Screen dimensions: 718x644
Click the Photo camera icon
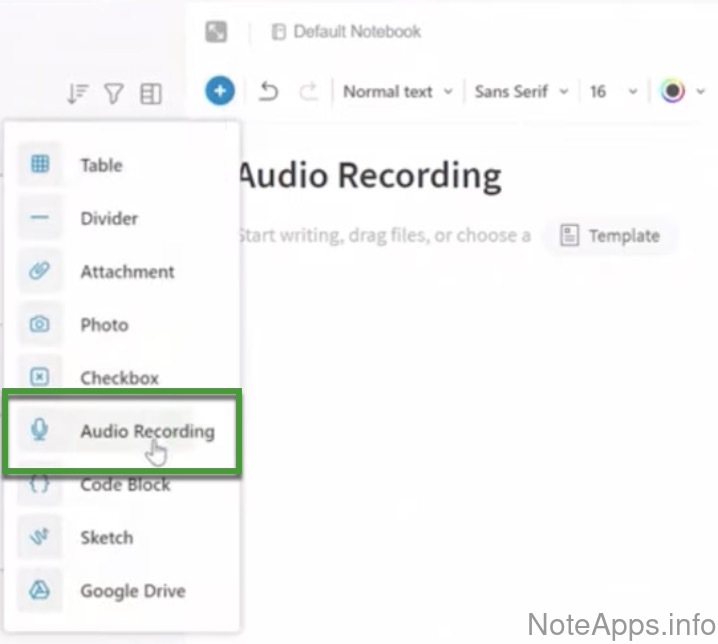[40, 324]
